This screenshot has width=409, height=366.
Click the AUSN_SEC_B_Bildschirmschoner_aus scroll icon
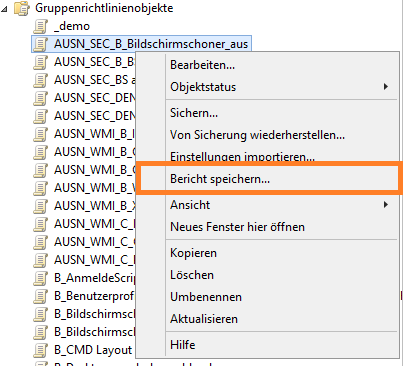click(x=41, y=44)
